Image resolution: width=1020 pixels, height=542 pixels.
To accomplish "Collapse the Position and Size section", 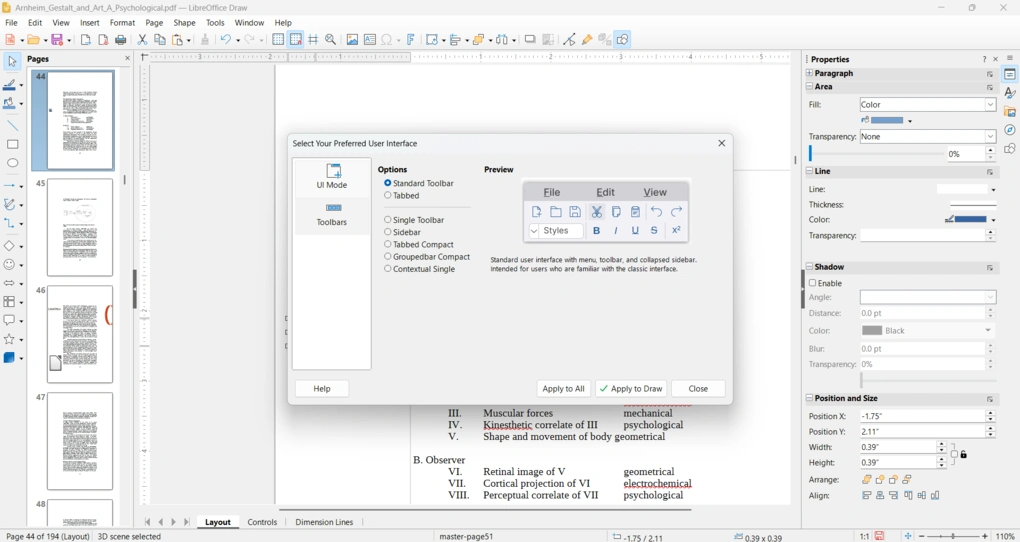I will (809, 398).
